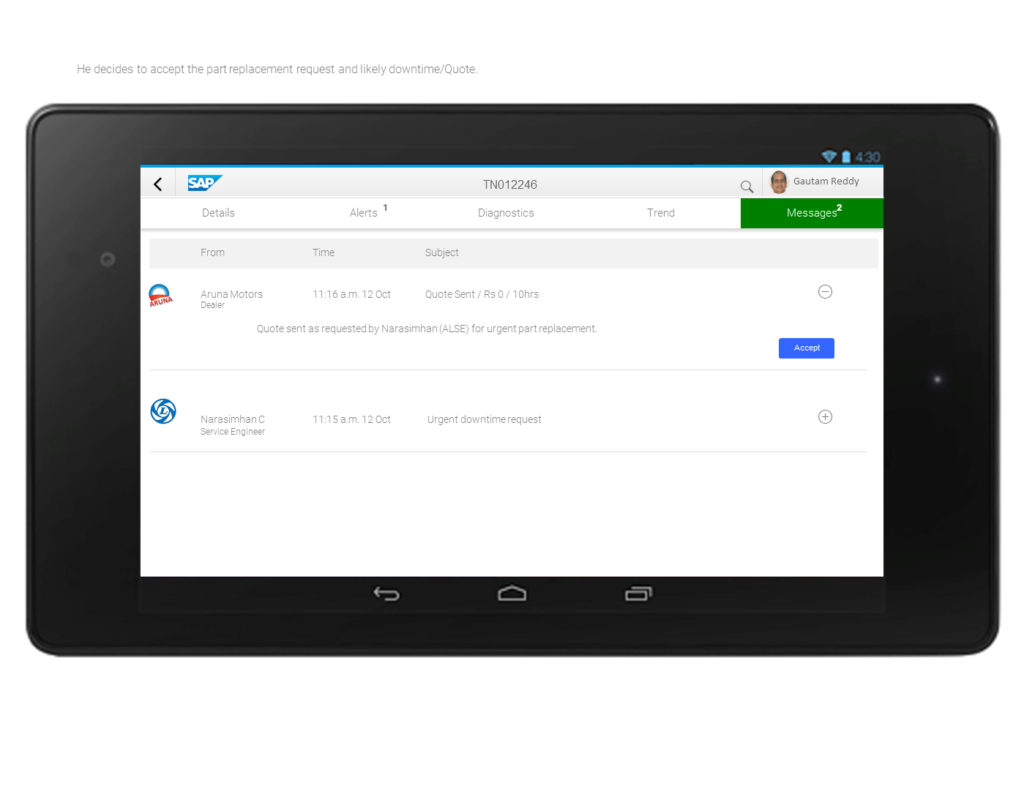Image resolution: width=1024 pixels, height=802 pixels.
Task: Click the Narasimhan C sender logo
Action: 163,411
